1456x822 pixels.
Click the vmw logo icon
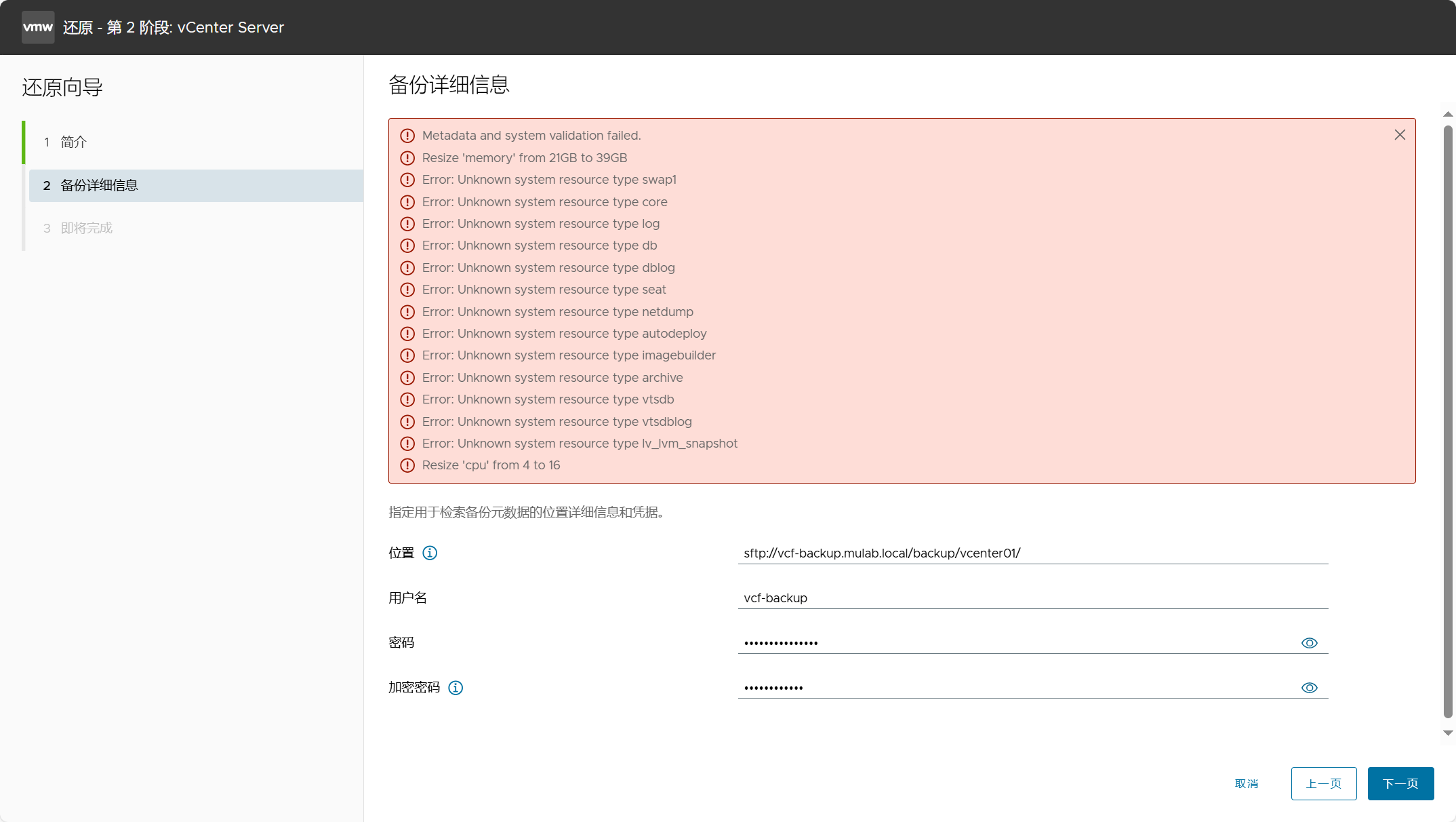[x=38, y=27]
